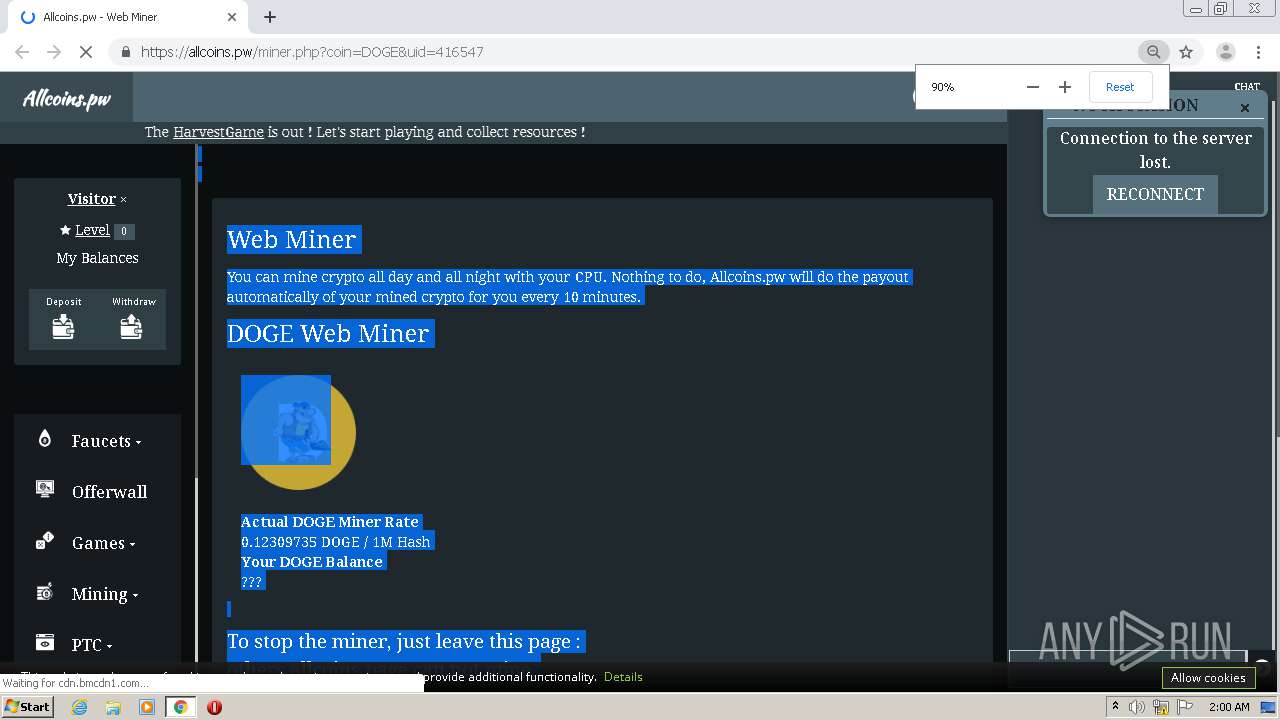Stop loading the page
Image resolution: width=1280 pixels, height=720 pixels.
tap(86, 52)
